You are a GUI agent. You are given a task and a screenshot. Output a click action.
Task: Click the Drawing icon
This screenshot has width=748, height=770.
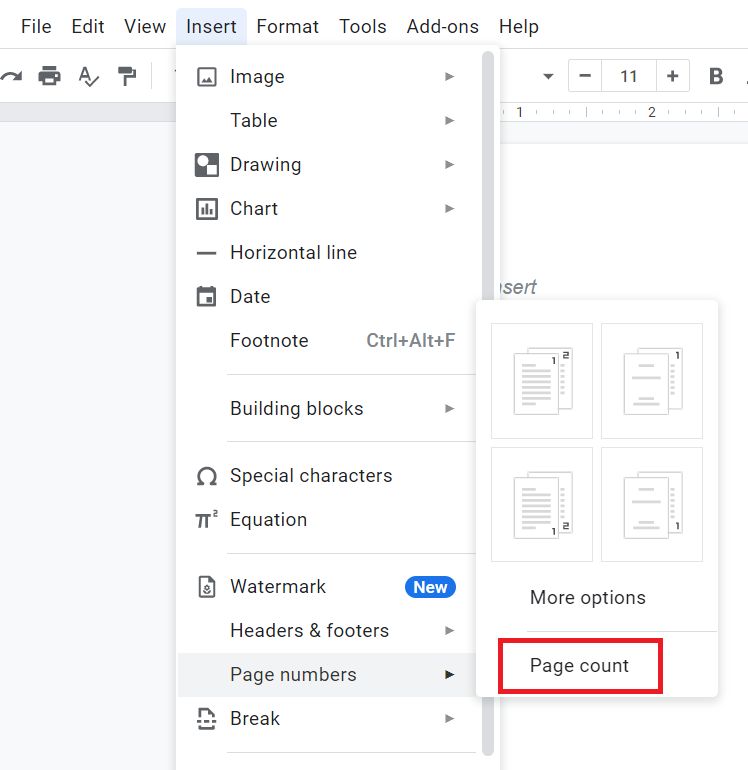click(x=206, y=165)
